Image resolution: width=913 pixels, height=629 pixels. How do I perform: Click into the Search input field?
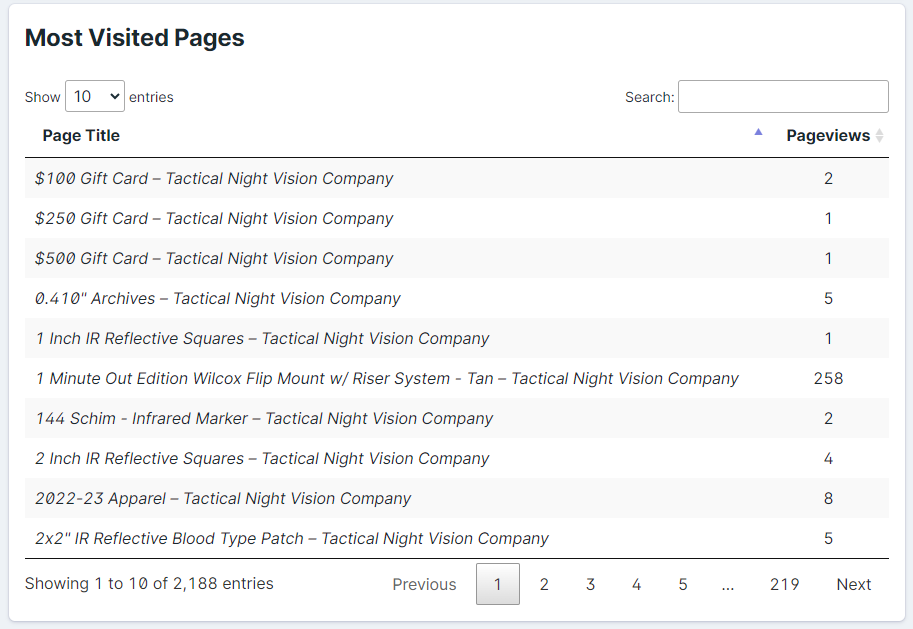(783, 96)
